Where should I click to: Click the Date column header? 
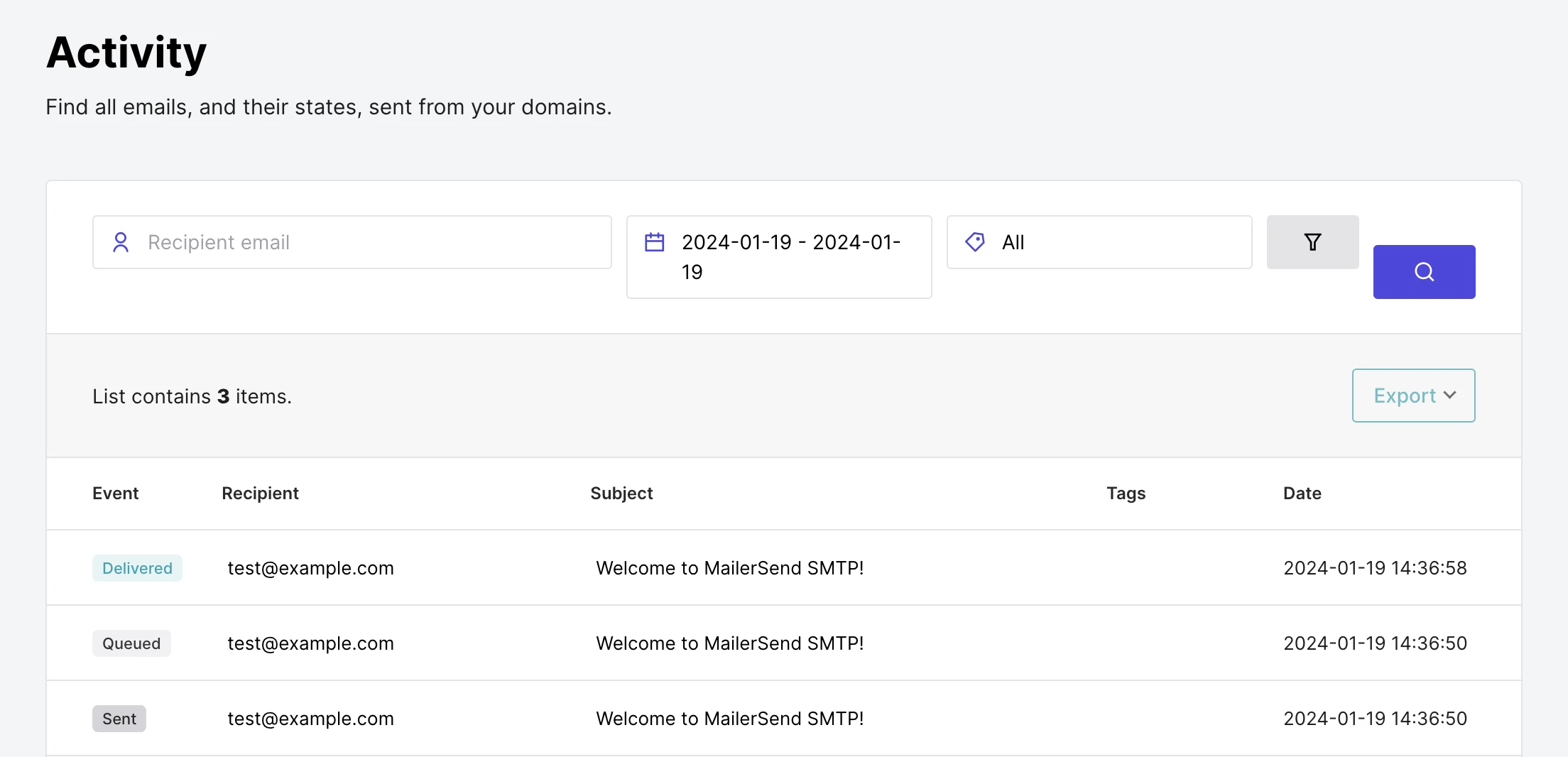(1302, 494)
